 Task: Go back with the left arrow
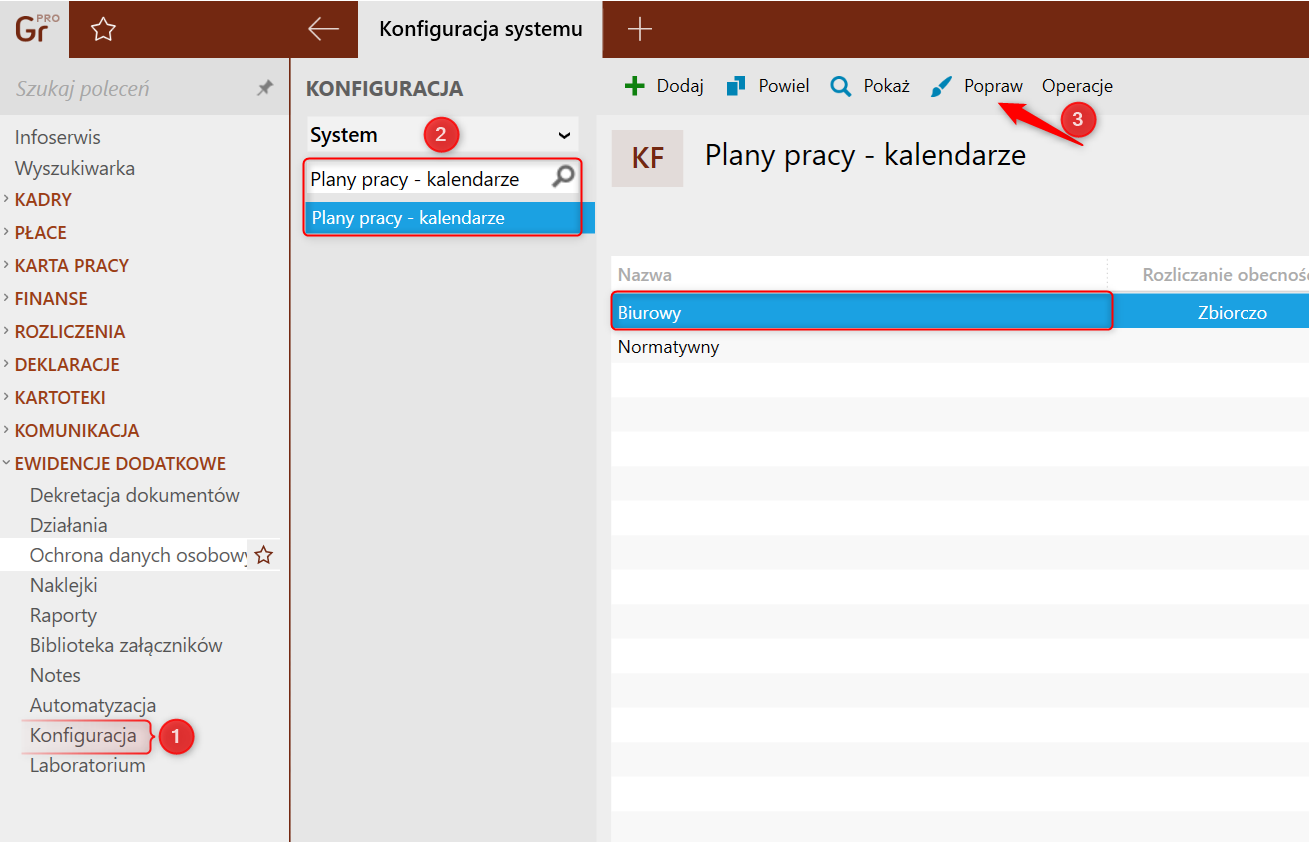pos(323,29)
